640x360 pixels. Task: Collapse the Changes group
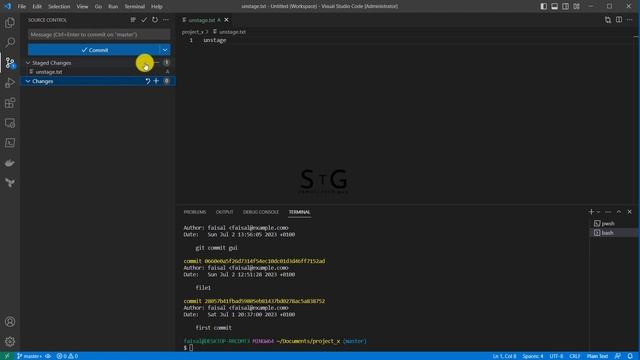click(28, 81)
